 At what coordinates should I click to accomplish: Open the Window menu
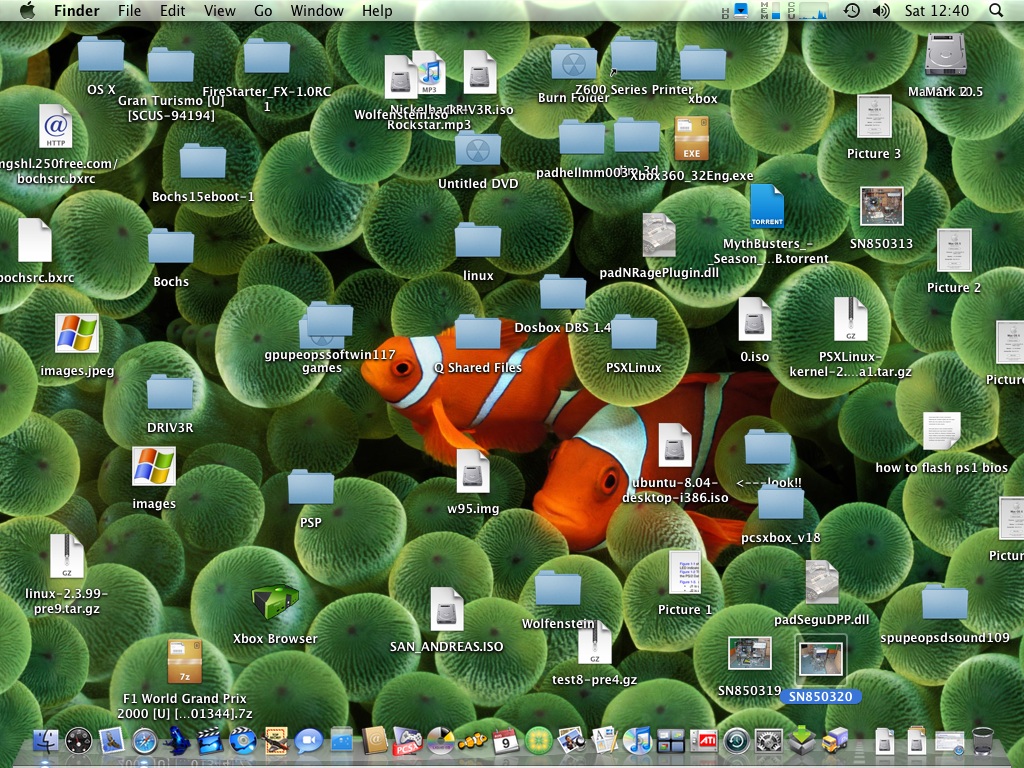point(316,11)
